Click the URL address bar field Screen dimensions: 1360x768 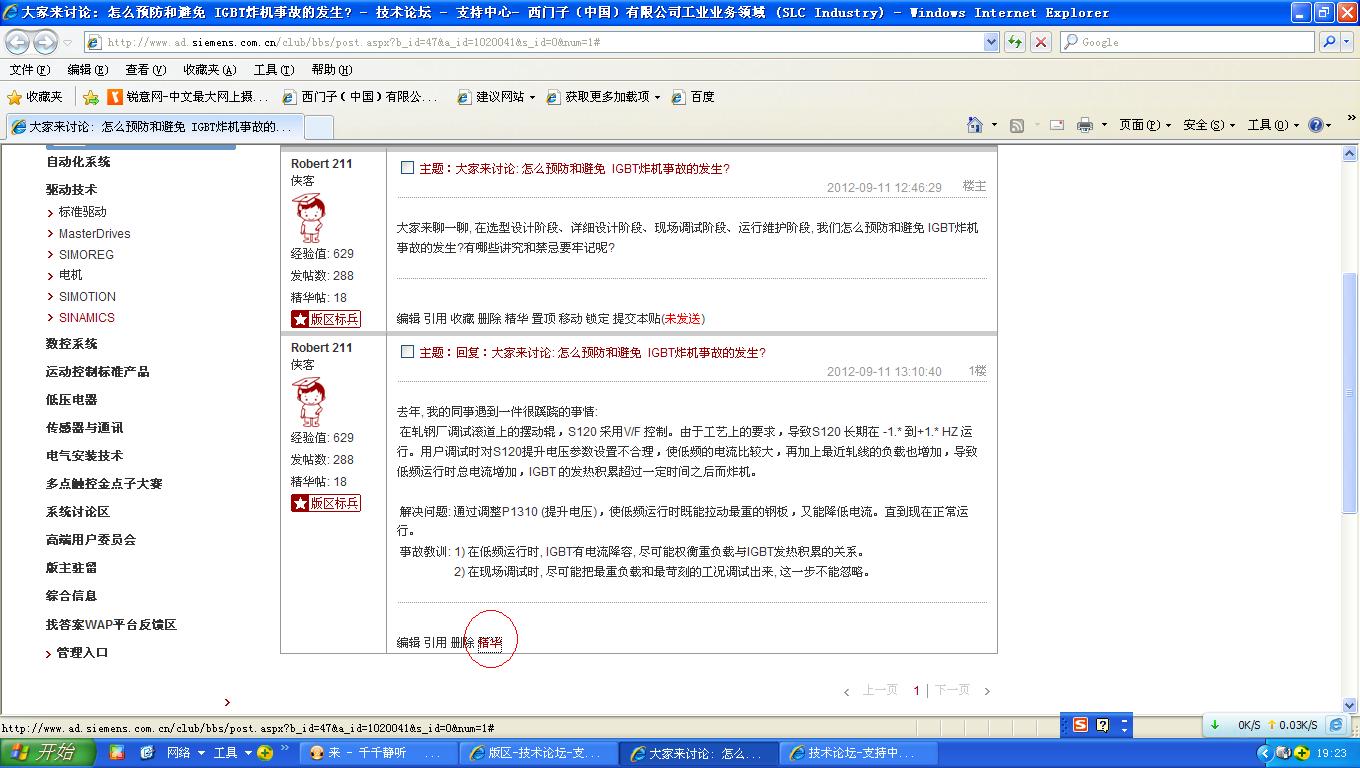point(534,42)
